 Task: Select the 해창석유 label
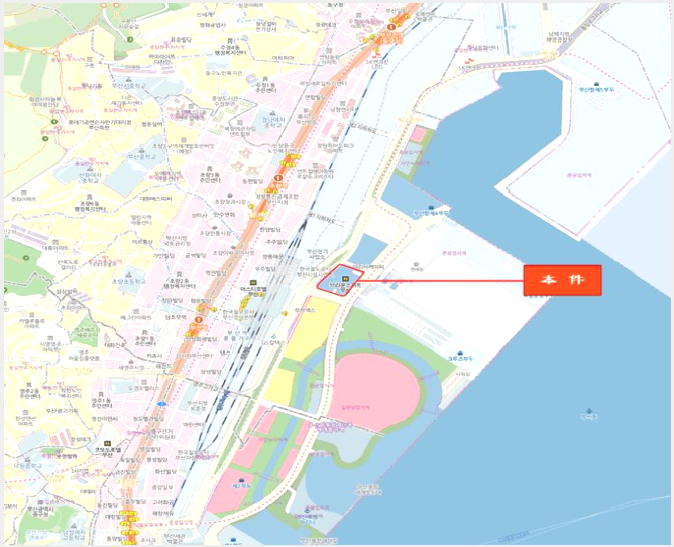tap(163, 513)
